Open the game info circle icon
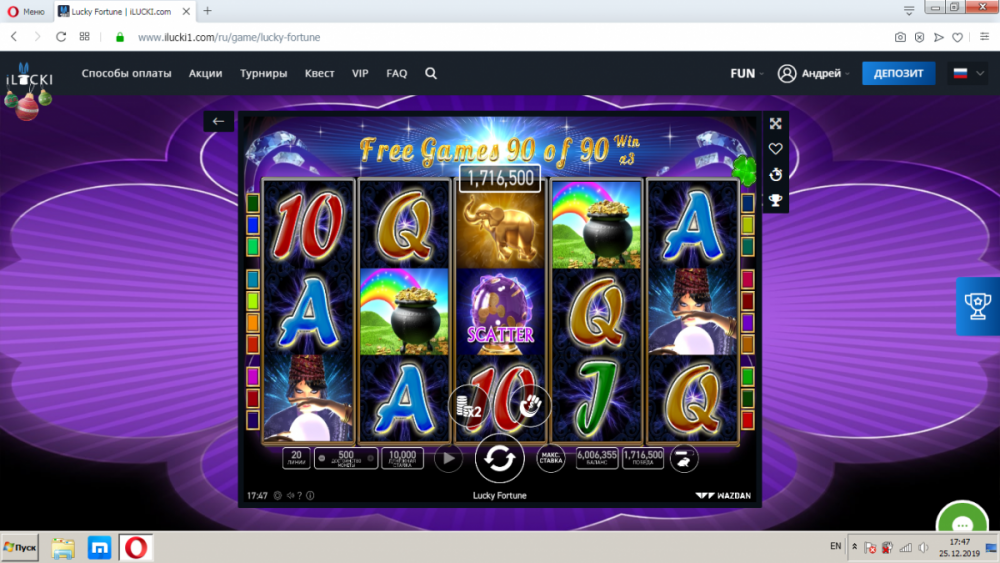 pyautogui.click(x=310, y=495)
